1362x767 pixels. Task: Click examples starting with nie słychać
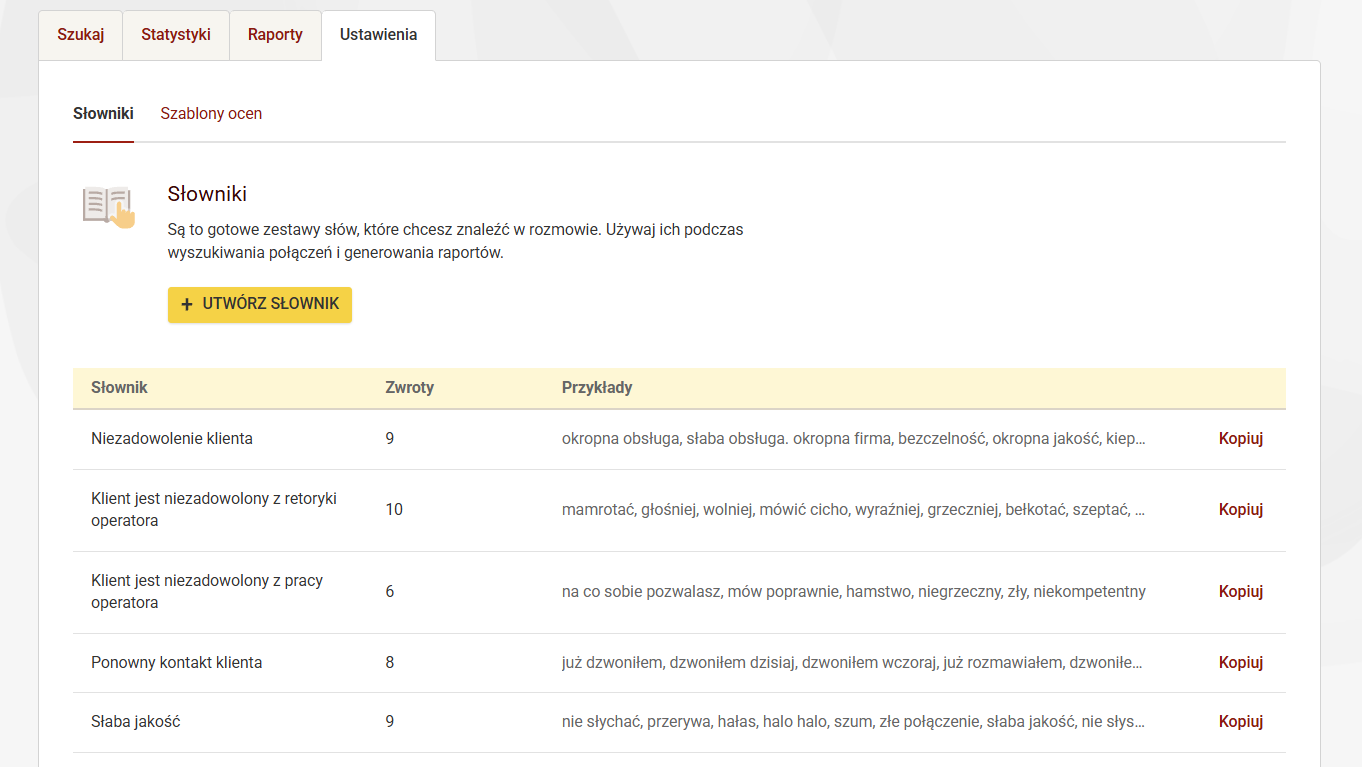tap(854, 722)
